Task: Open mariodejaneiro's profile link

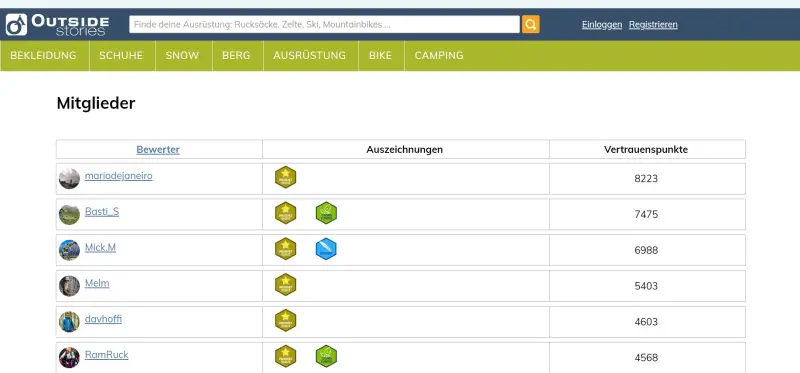Action: [x=118, y=176]
